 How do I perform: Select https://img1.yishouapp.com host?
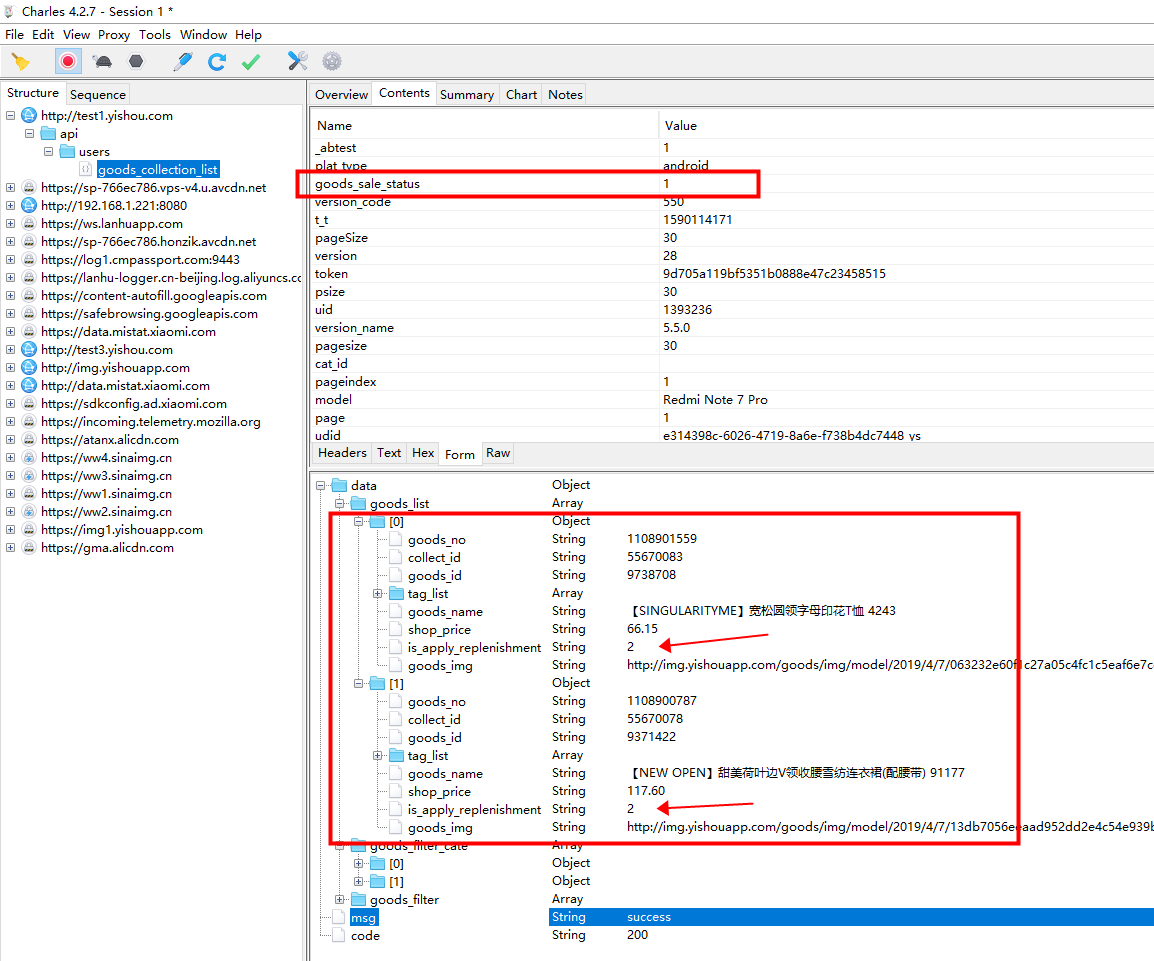[122, 530]
